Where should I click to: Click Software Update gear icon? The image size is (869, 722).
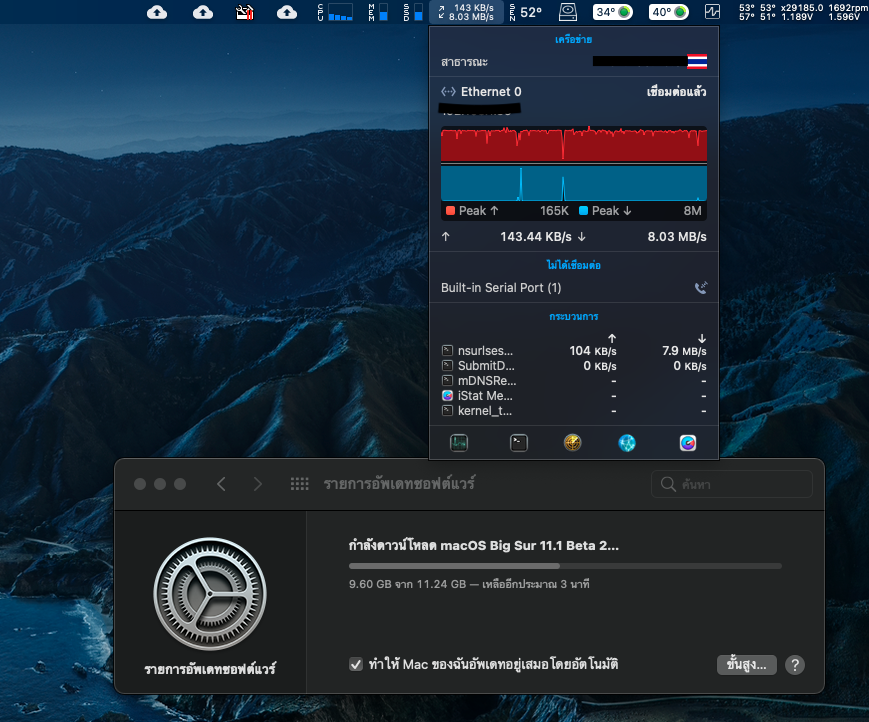[x=210, y=593]
